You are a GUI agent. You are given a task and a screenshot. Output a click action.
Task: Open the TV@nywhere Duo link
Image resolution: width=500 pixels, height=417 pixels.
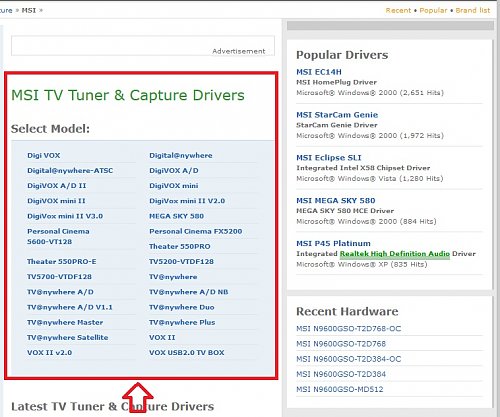tap(182, 307)
